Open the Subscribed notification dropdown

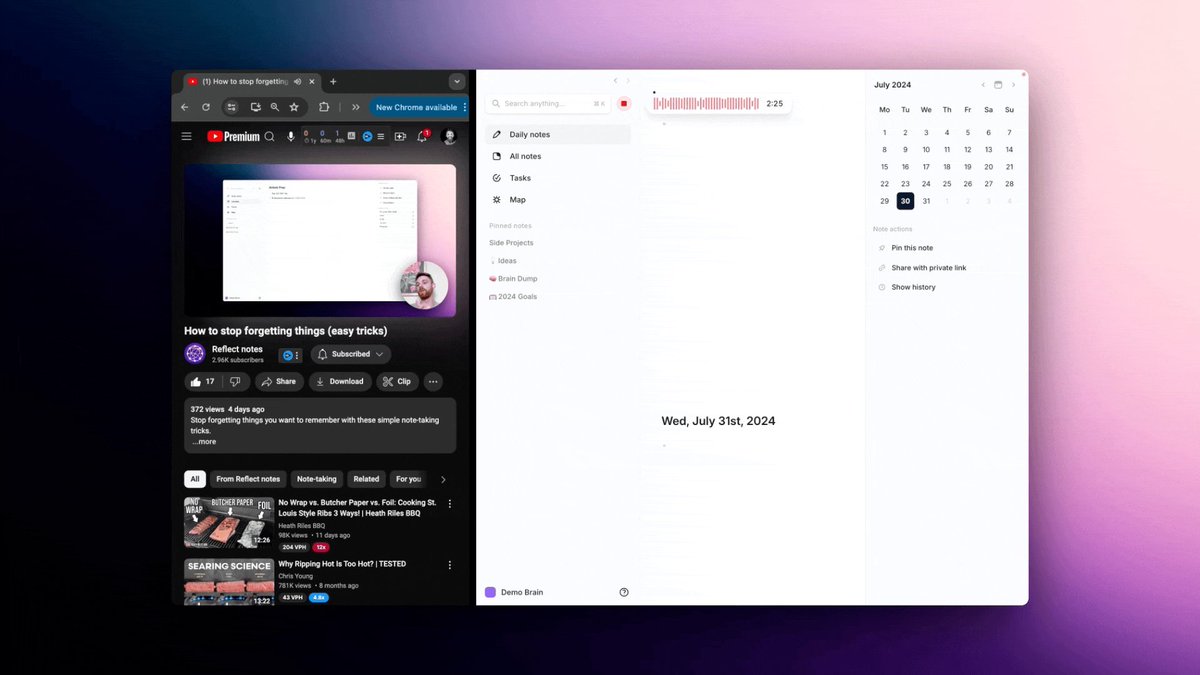coord(351,354)
